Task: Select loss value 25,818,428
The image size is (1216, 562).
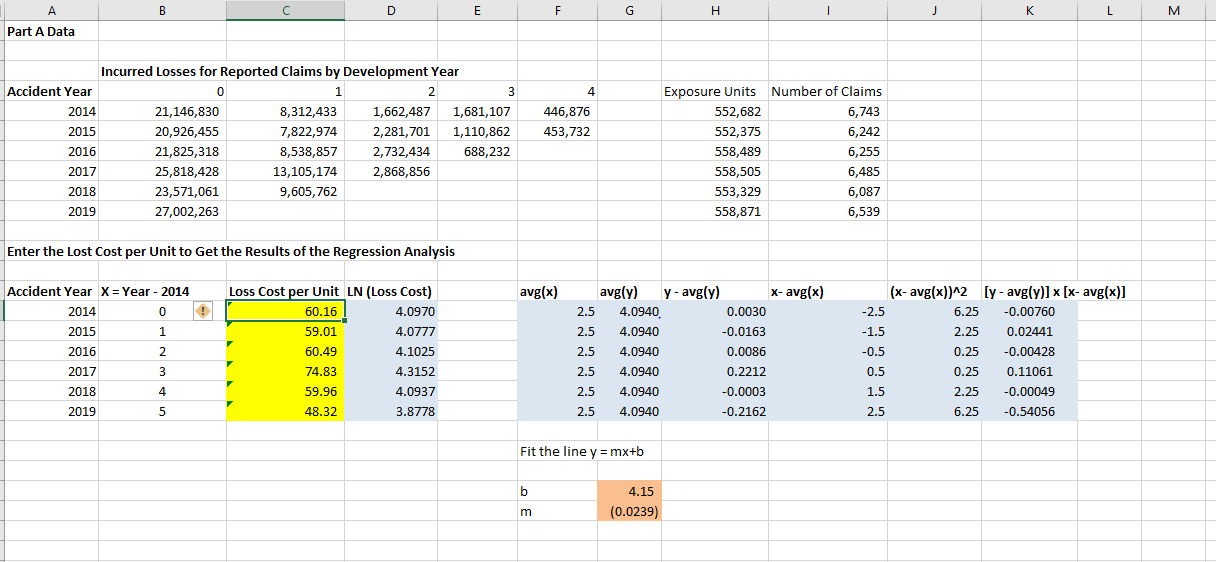Action: (187, 171)
